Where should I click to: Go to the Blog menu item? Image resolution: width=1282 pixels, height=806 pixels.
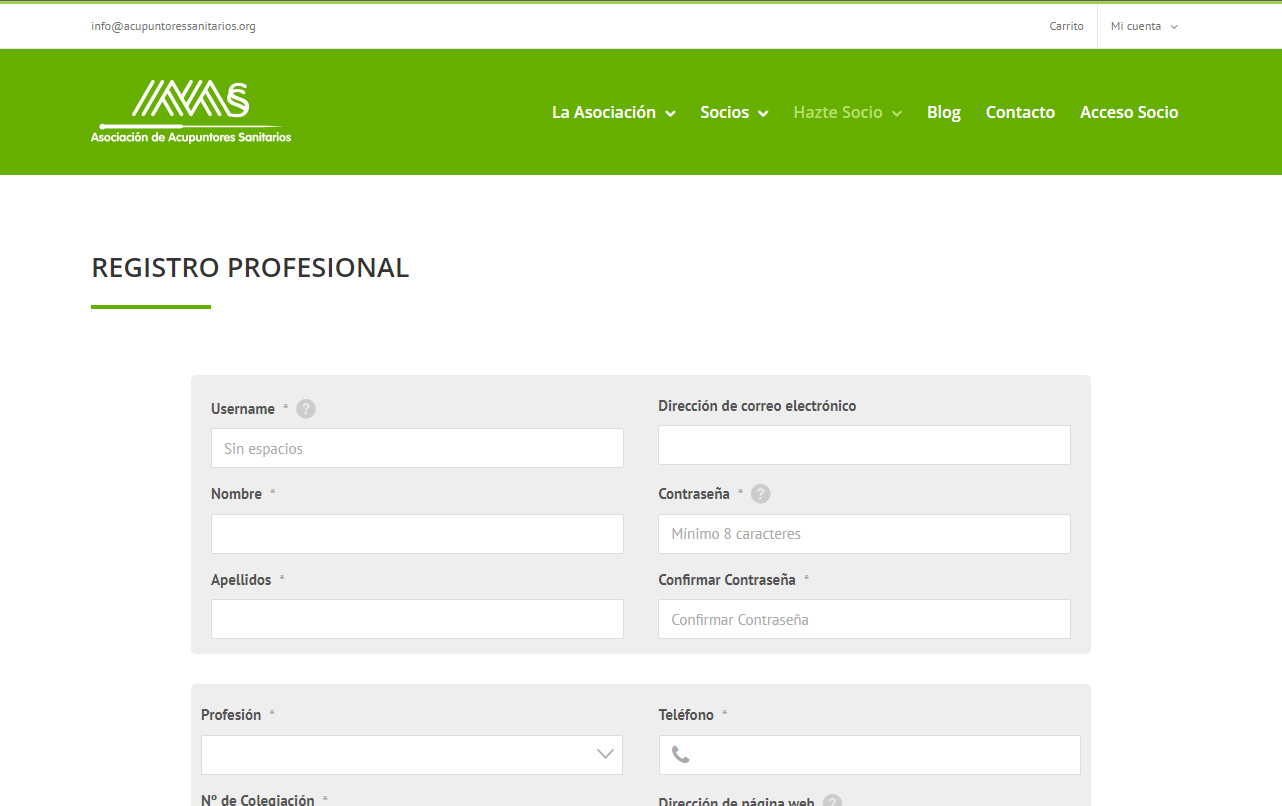(943, 112)
